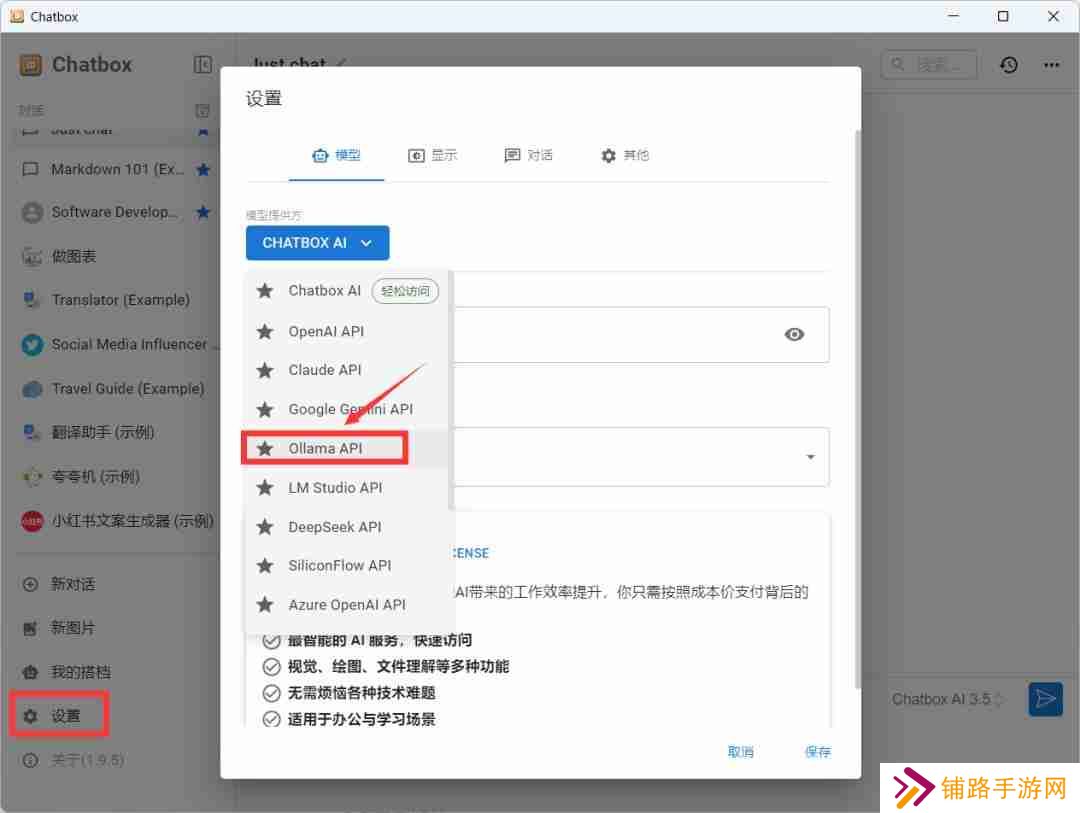Click the LICENSE link text
The height and width of the screenshot is (813, 1080).
click(471, 553)
